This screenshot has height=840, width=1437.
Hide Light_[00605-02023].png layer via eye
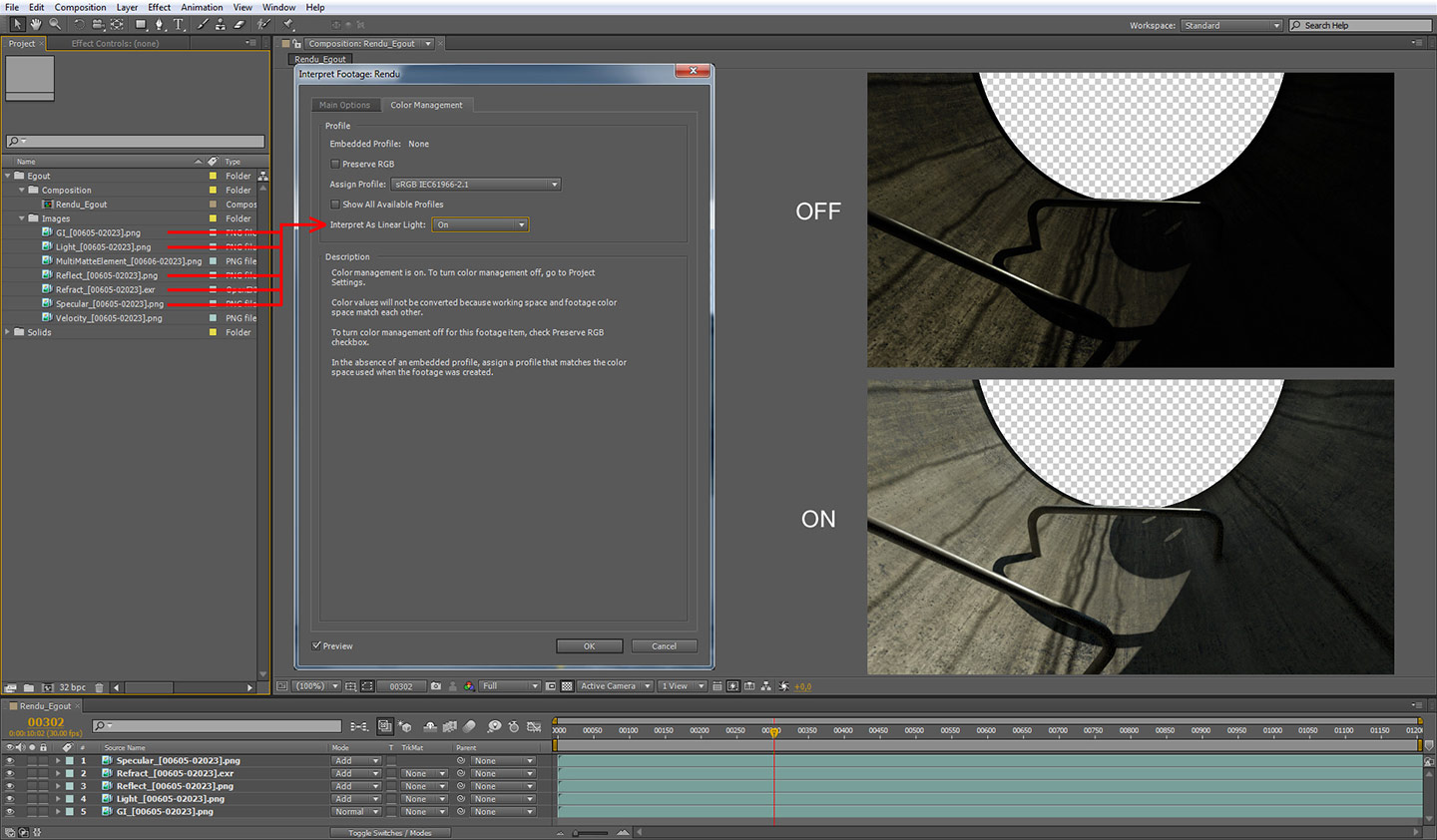pos(10,799)
